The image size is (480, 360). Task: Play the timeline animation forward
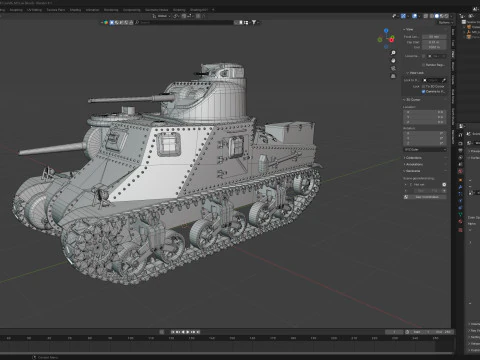click(x=188, y=332)
